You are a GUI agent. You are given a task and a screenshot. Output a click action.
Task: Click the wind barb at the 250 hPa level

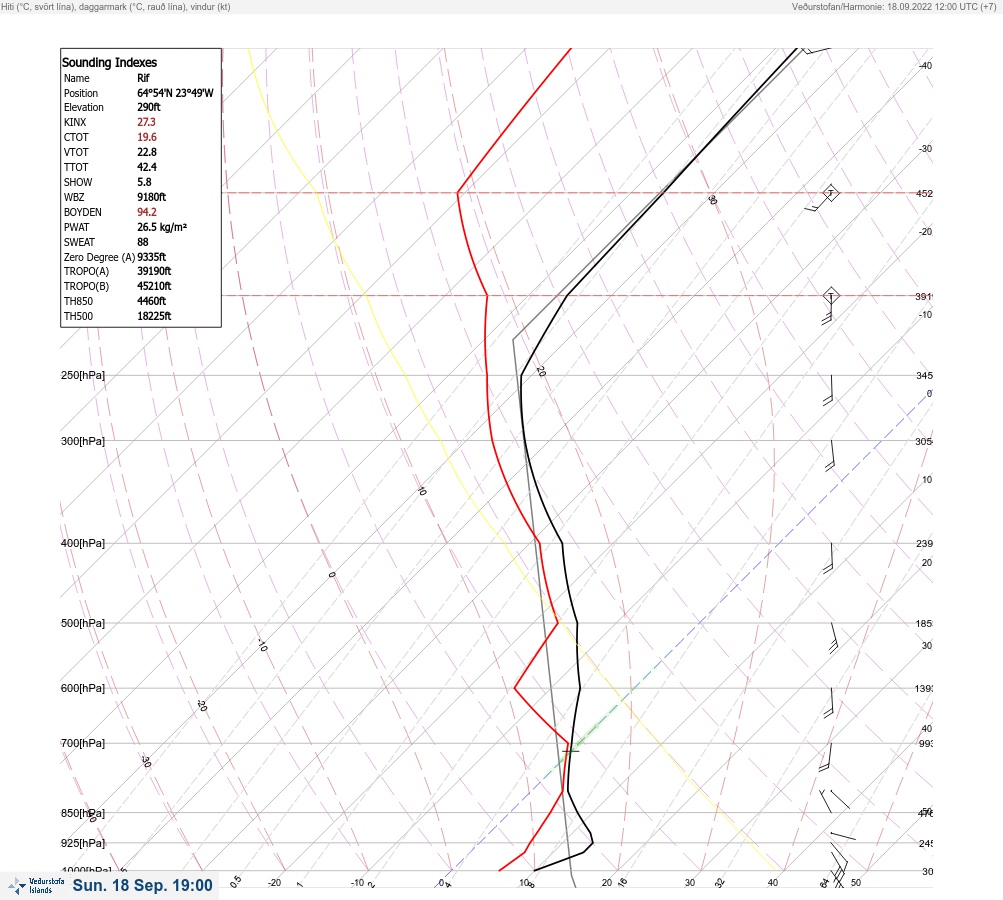pos(828,391)
